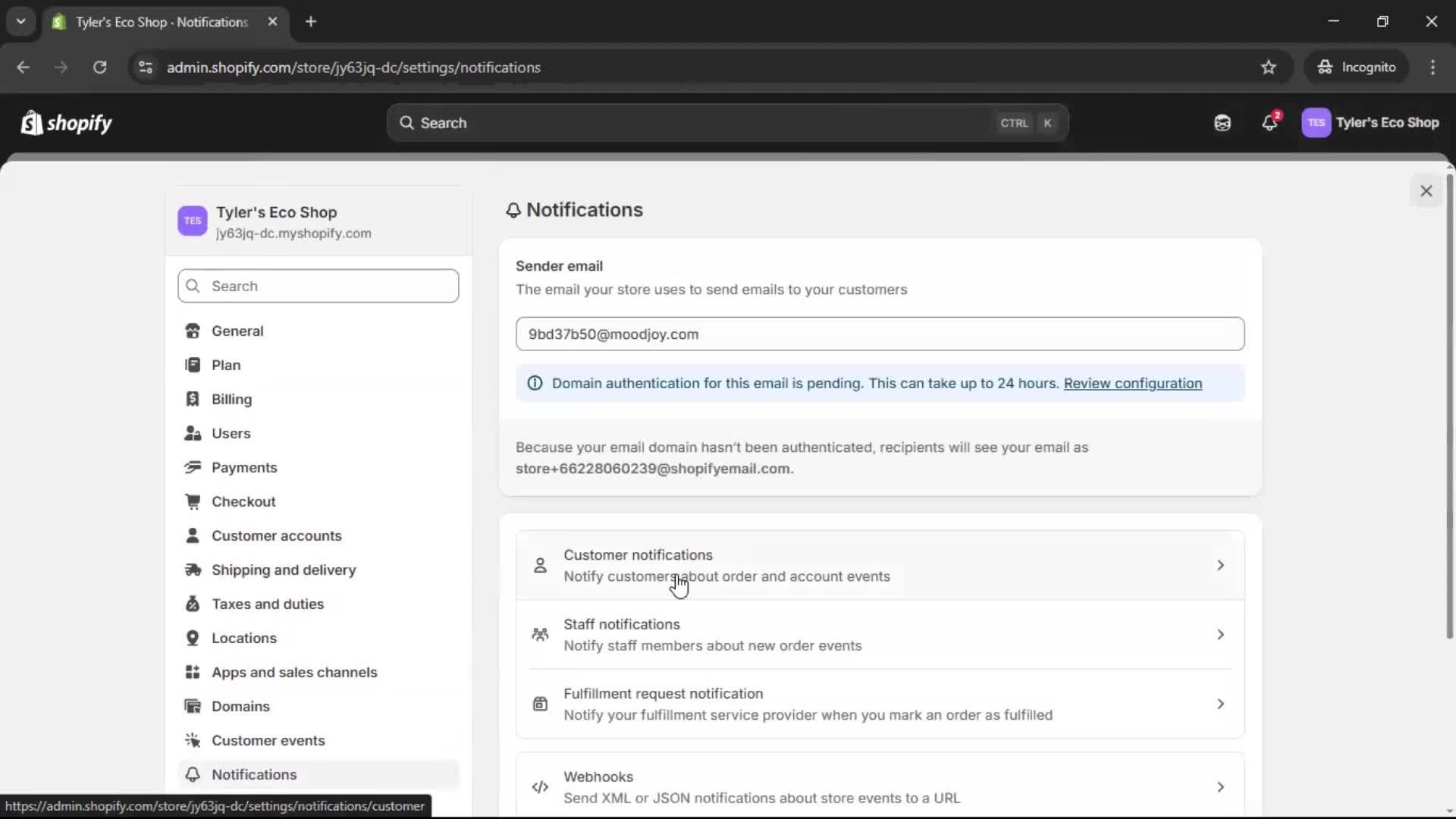Open Shipping and delivery settings
Viewport: 1456px width, 819px height.
(284, 570)
